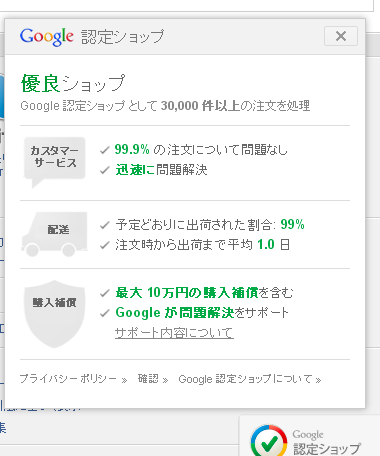Click the 配送 delivery truck icon

(54, 234)
